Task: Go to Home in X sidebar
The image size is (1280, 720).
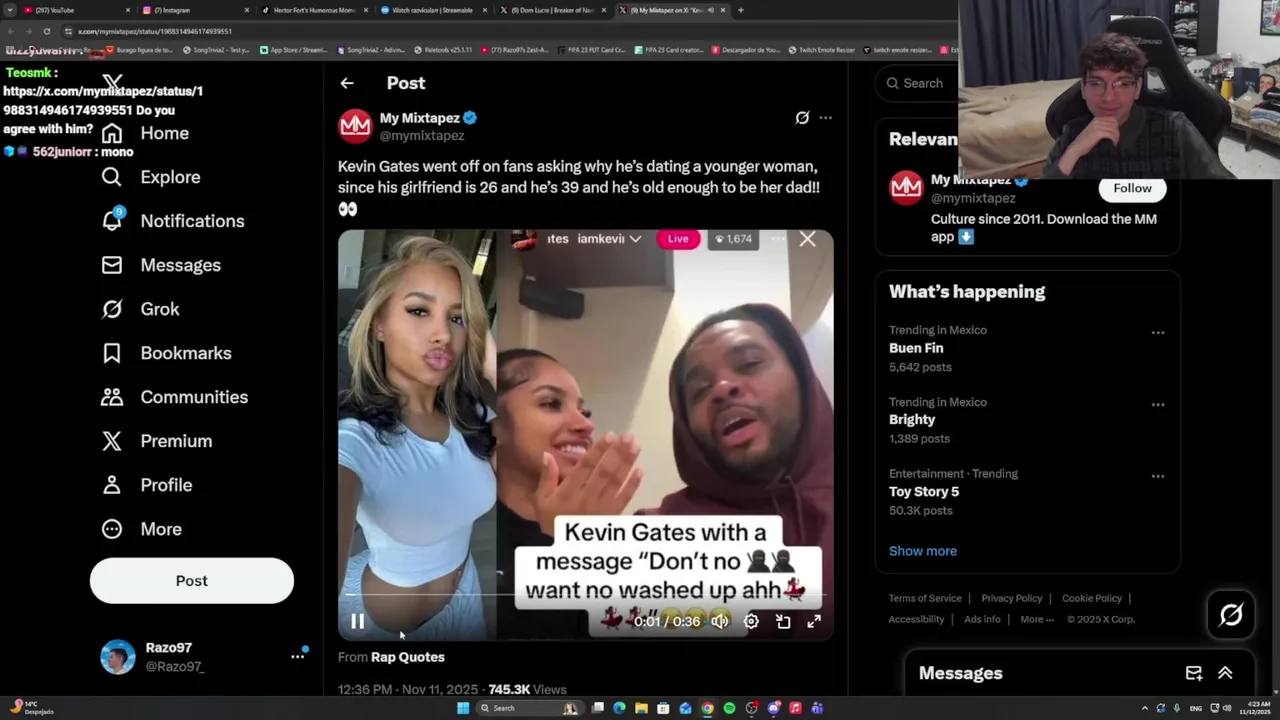Action: tap(145, 133)
